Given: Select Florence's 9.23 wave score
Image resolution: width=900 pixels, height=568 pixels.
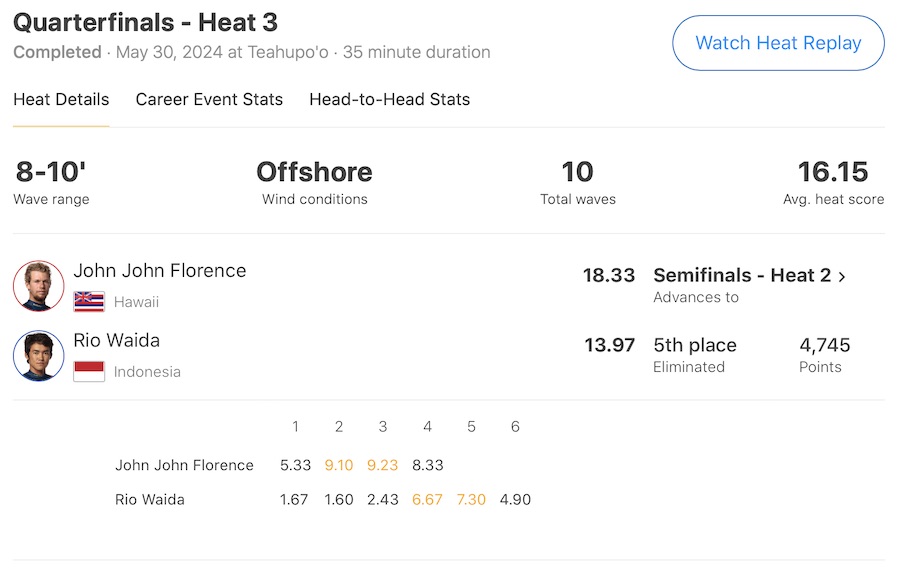Looking at the screenshot, I should [383, 465].
